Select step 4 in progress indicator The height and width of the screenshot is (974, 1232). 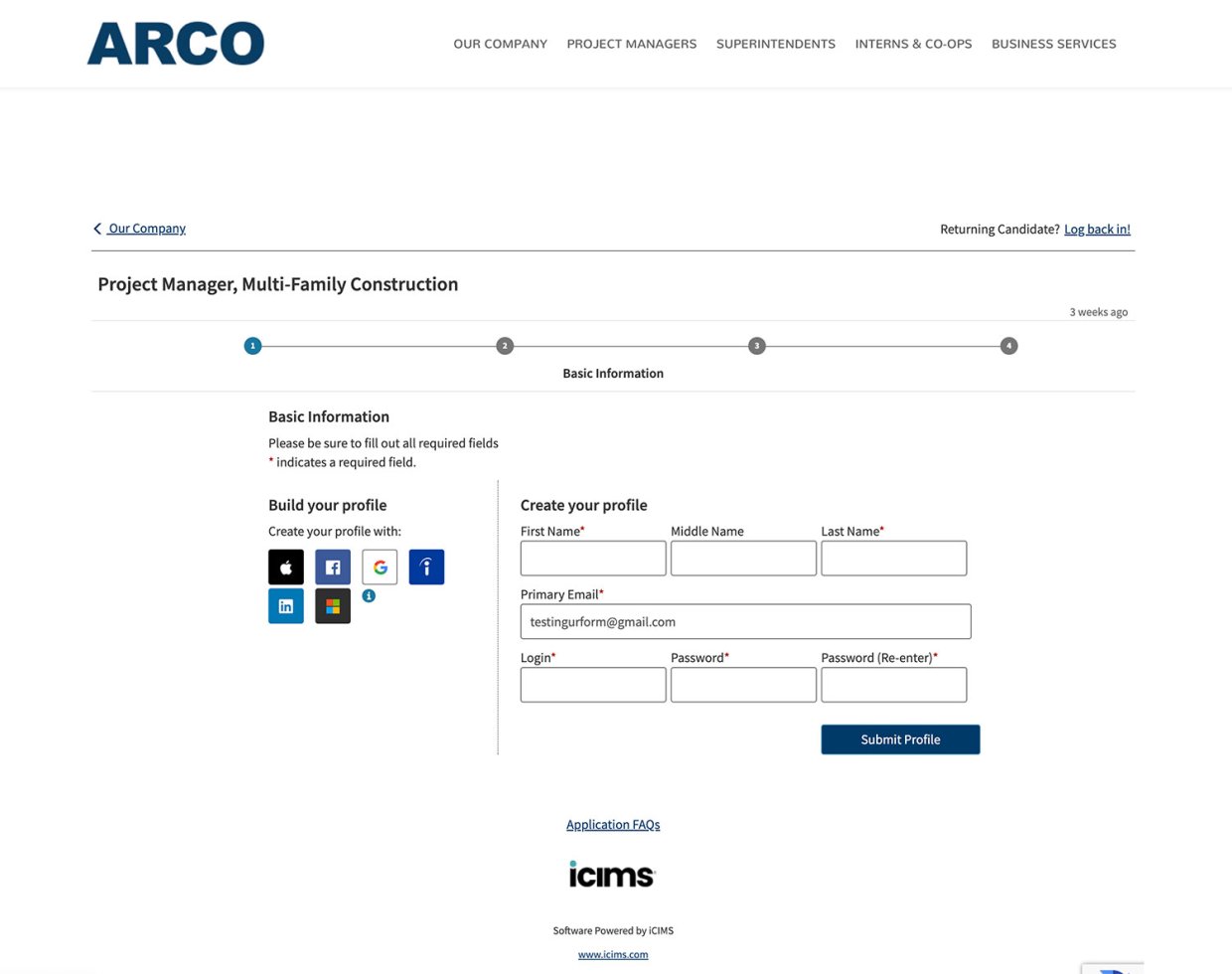pyautogui.click(x=1009, y=346)
